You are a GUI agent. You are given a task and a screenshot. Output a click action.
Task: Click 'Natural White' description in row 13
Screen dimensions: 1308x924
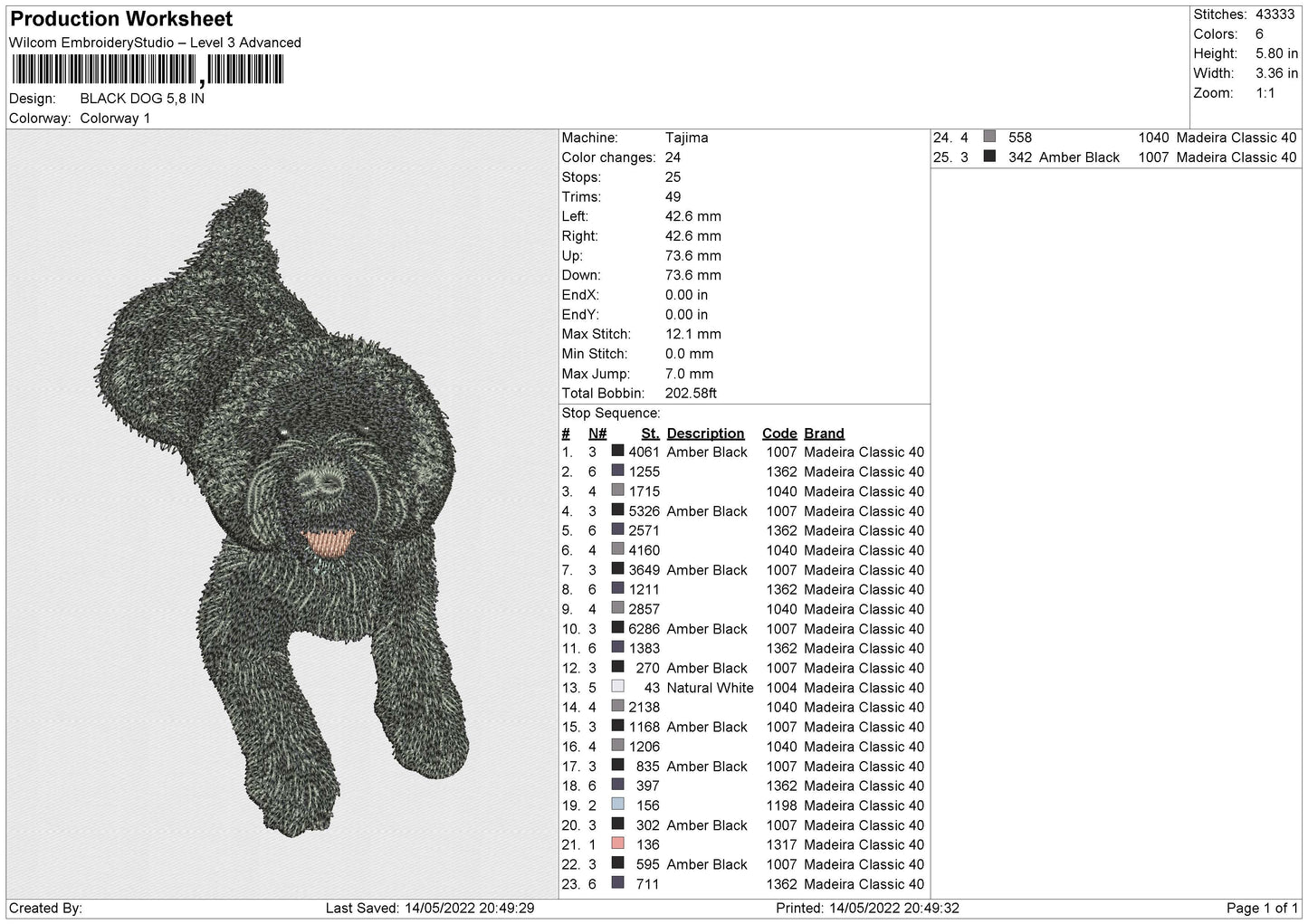point(710,687)
